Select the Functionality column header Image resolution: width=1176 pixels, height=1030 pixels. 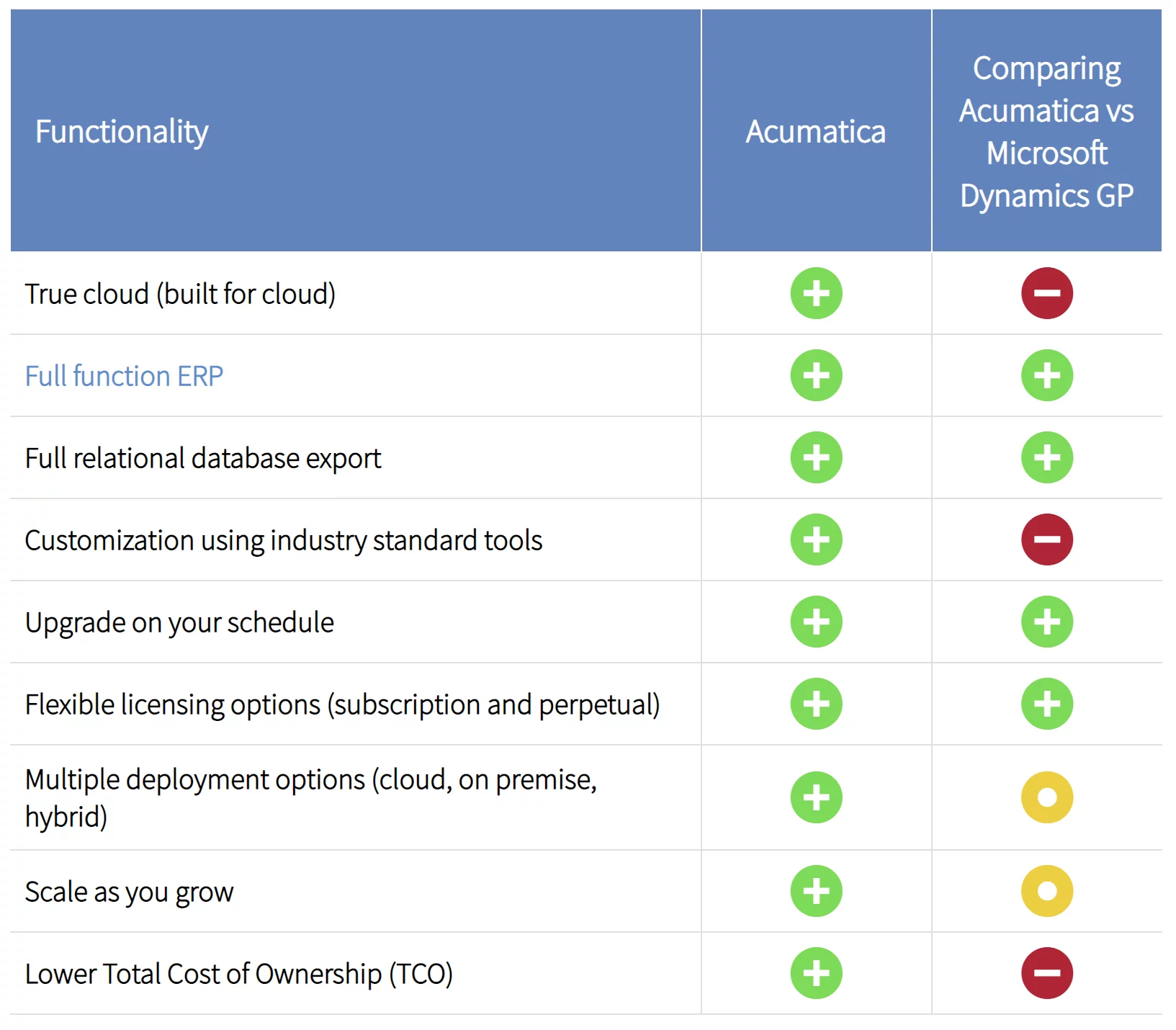tap(122, 132)
